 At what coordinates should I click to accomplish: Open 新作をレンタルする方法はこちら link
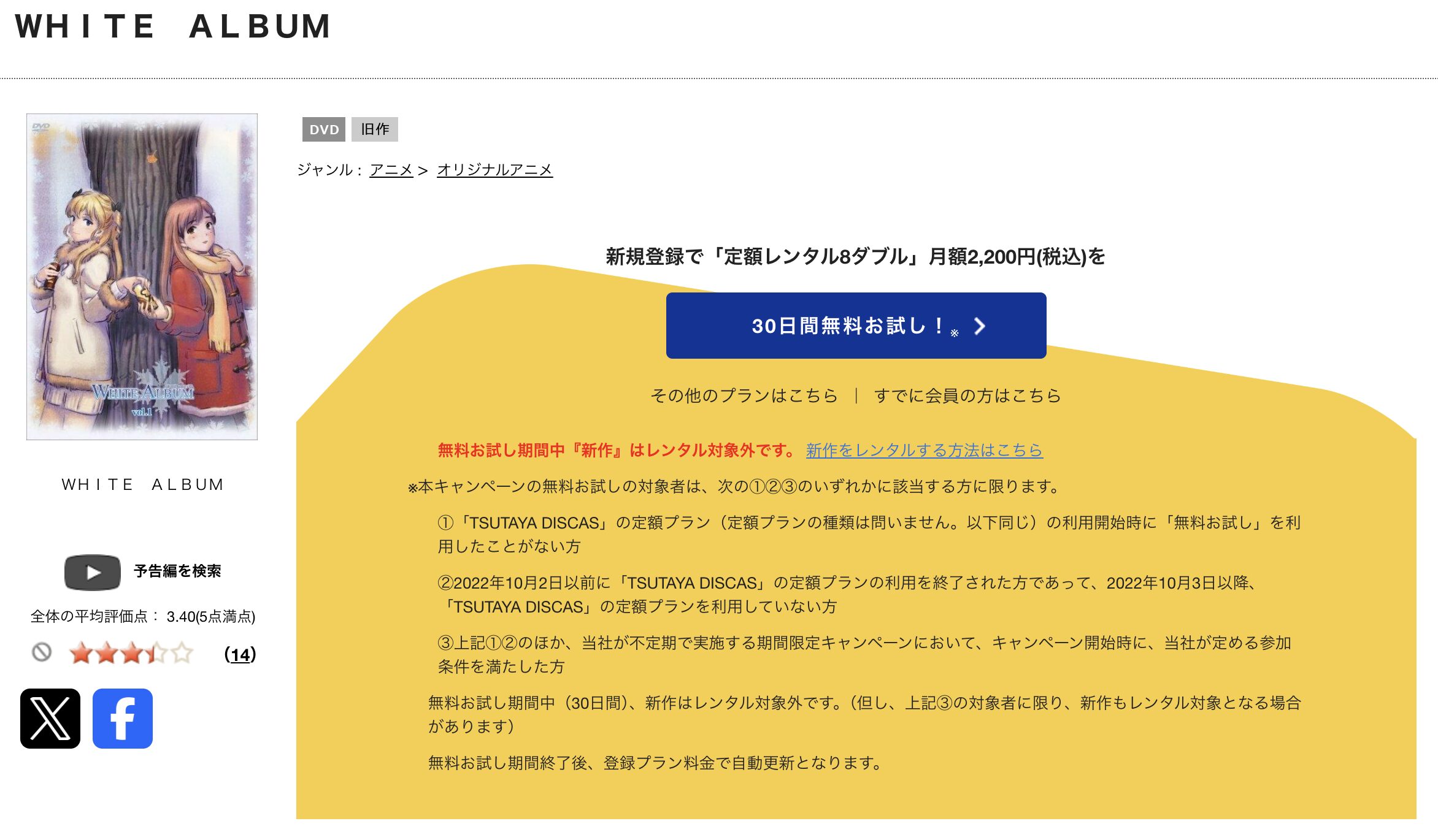[924, 451]
